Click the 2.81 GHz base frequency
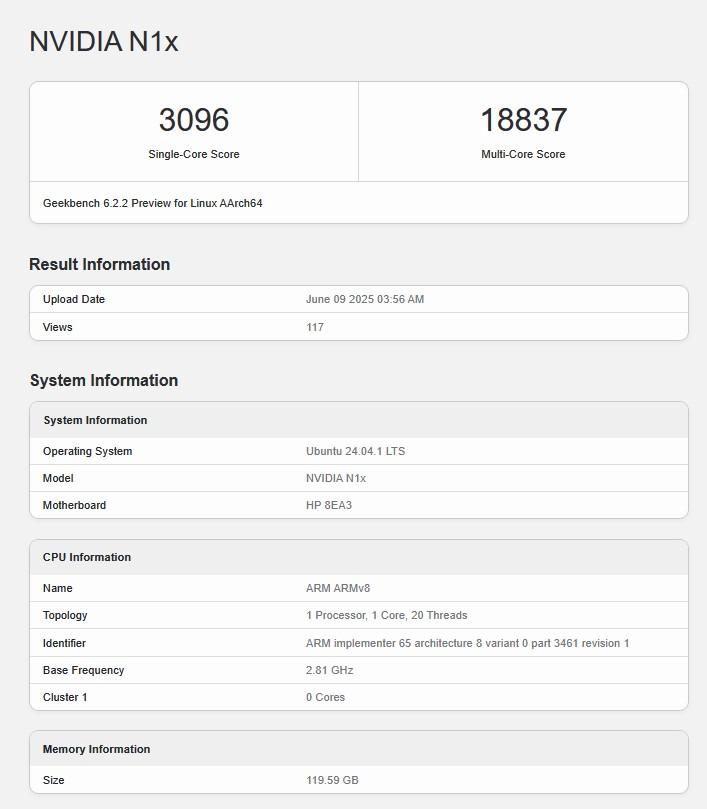This screenshot has width=707, height=809. pos(329,670)
